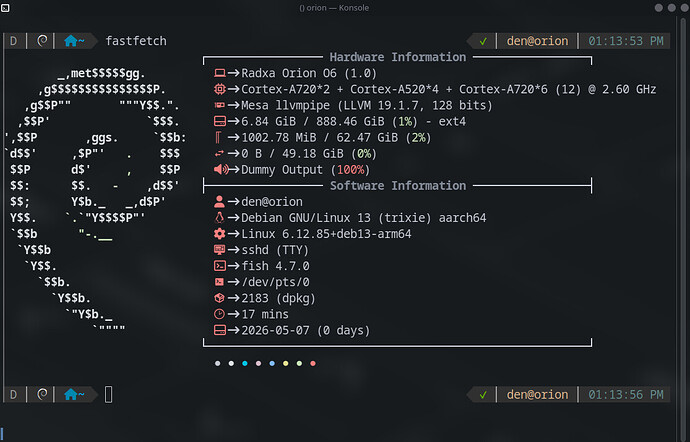This screenshot has width=690, height=442.
Task: Click the Mesa llvmpipe GPU line
Action: (x=367, y=105)
